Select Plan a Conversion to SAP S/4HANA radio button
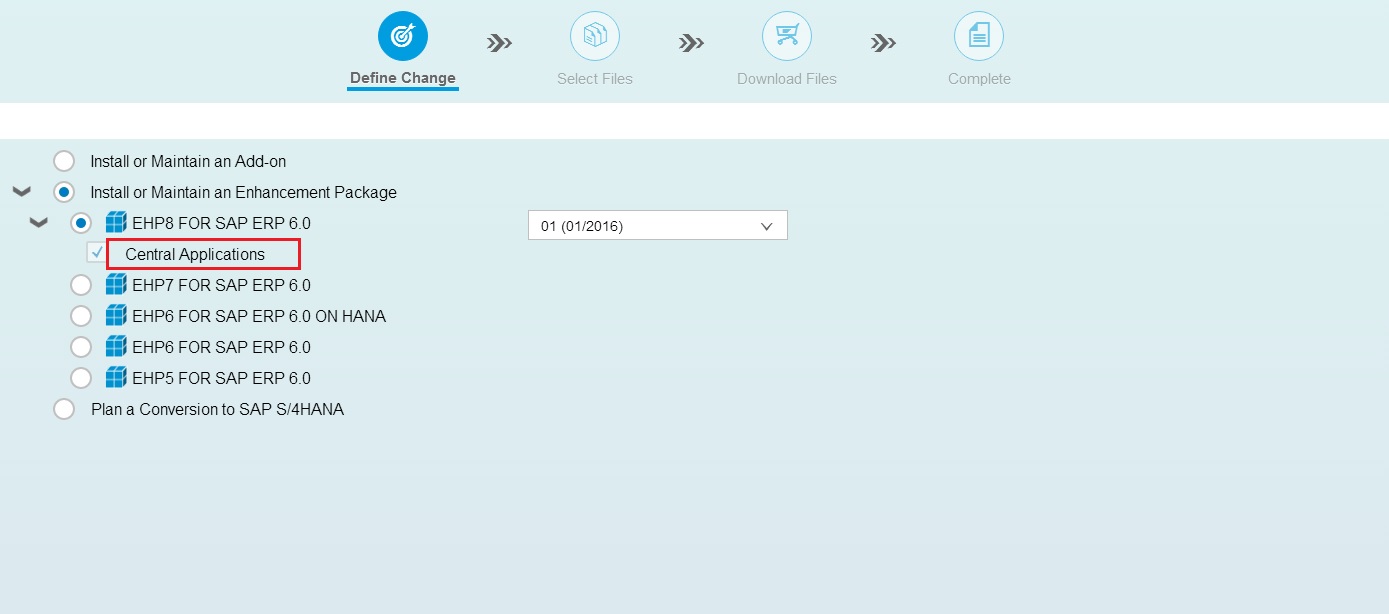This screenshot has height=614, width=1389. point(64,409)
